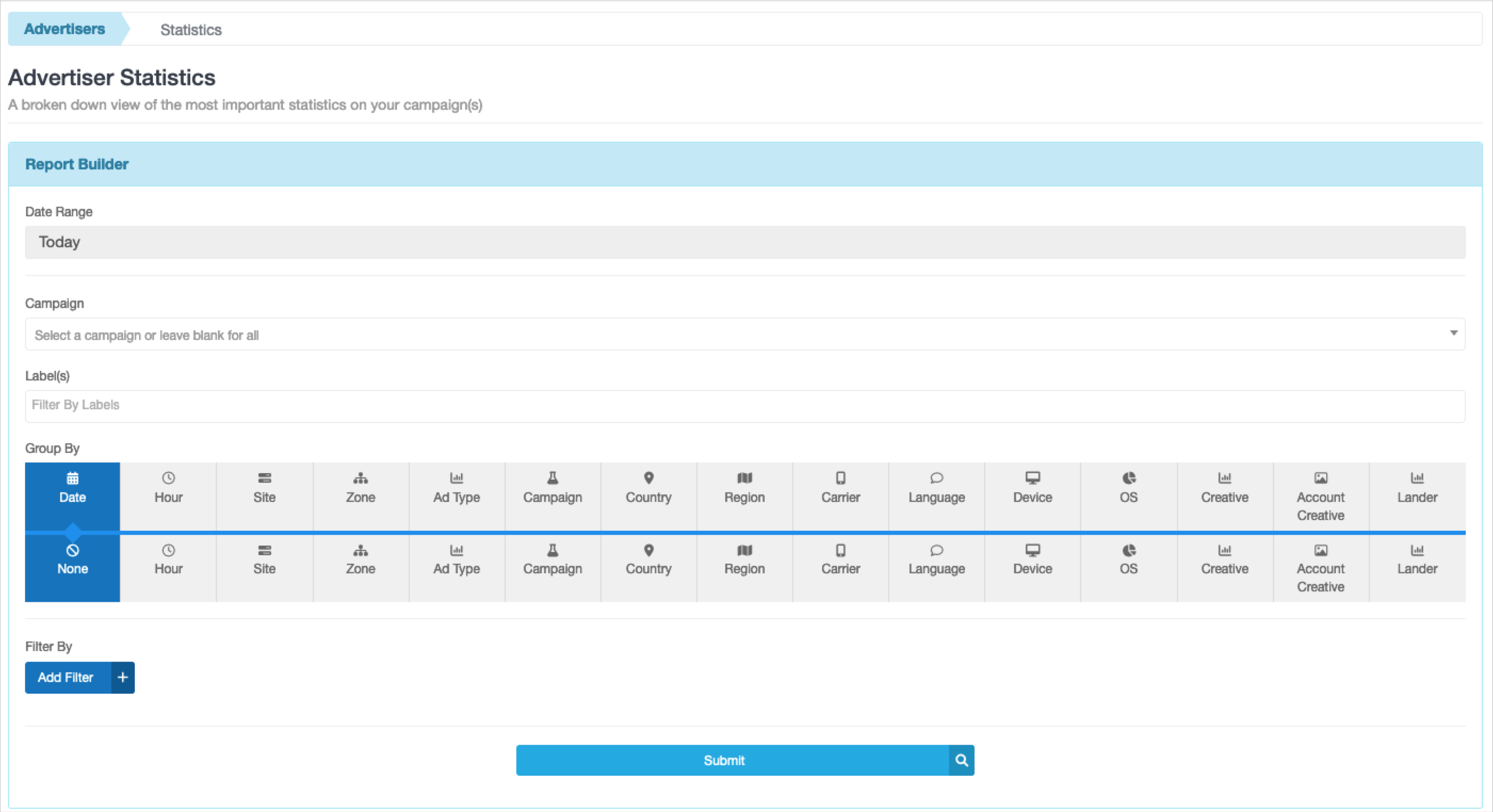Image resolution: width=1493 pixels, height=812 pixels.
Task: Select Zone in second Group By row
Action: tap(360, 568)
